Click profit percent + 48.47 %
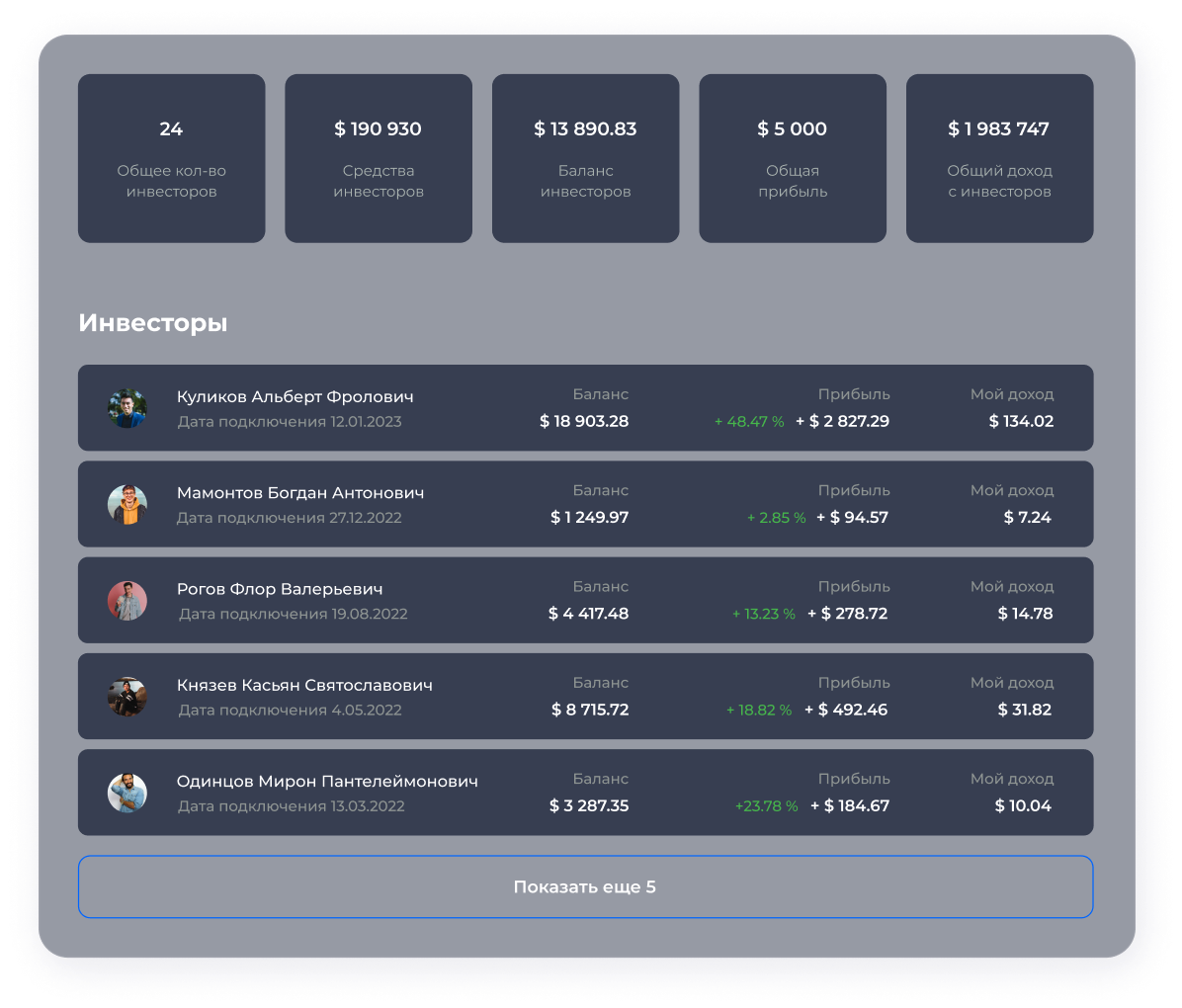 (x=749, y=422)
